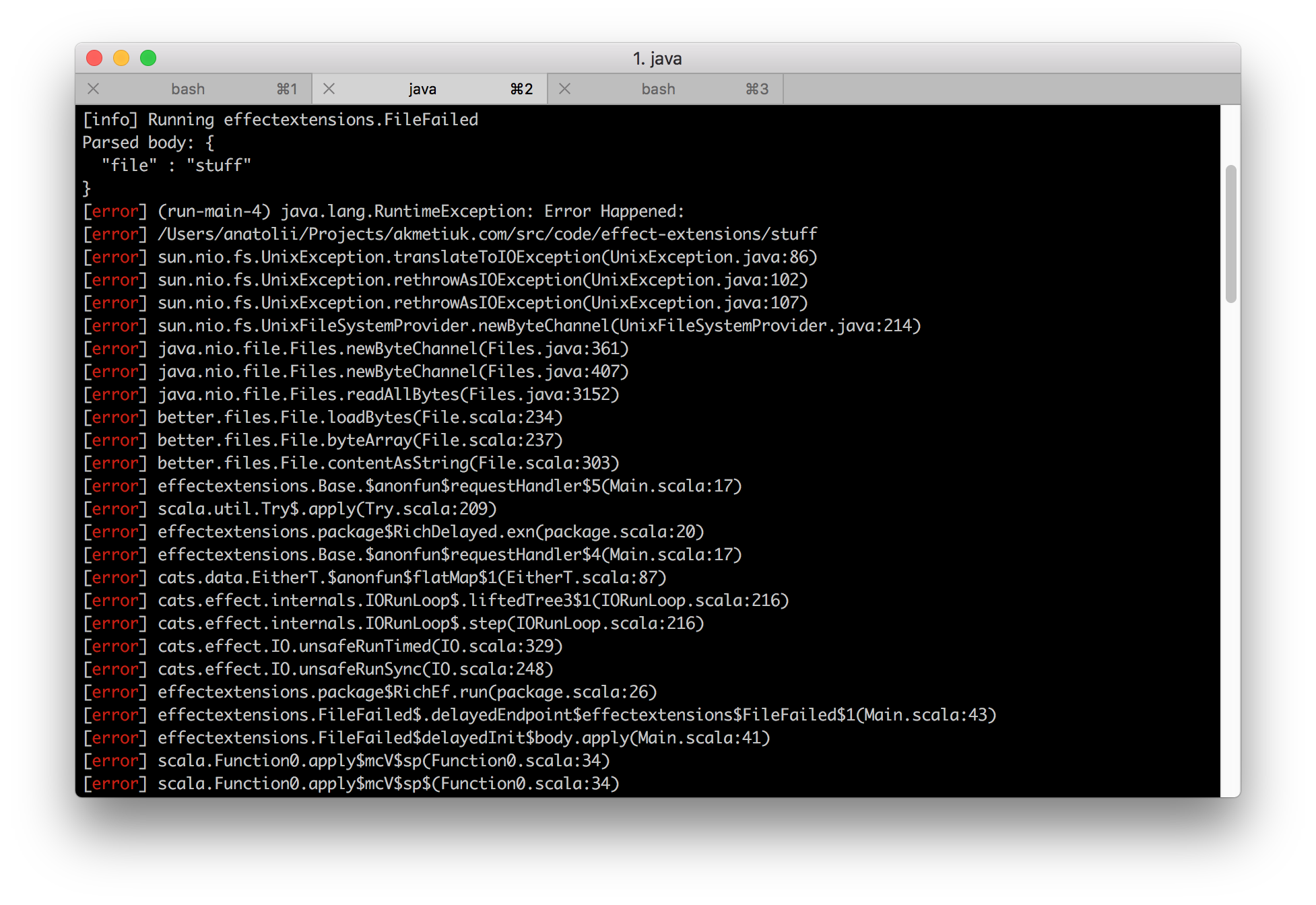Click the empty tab bar area
The image size is (1316, 905).
click(1010, 88)
